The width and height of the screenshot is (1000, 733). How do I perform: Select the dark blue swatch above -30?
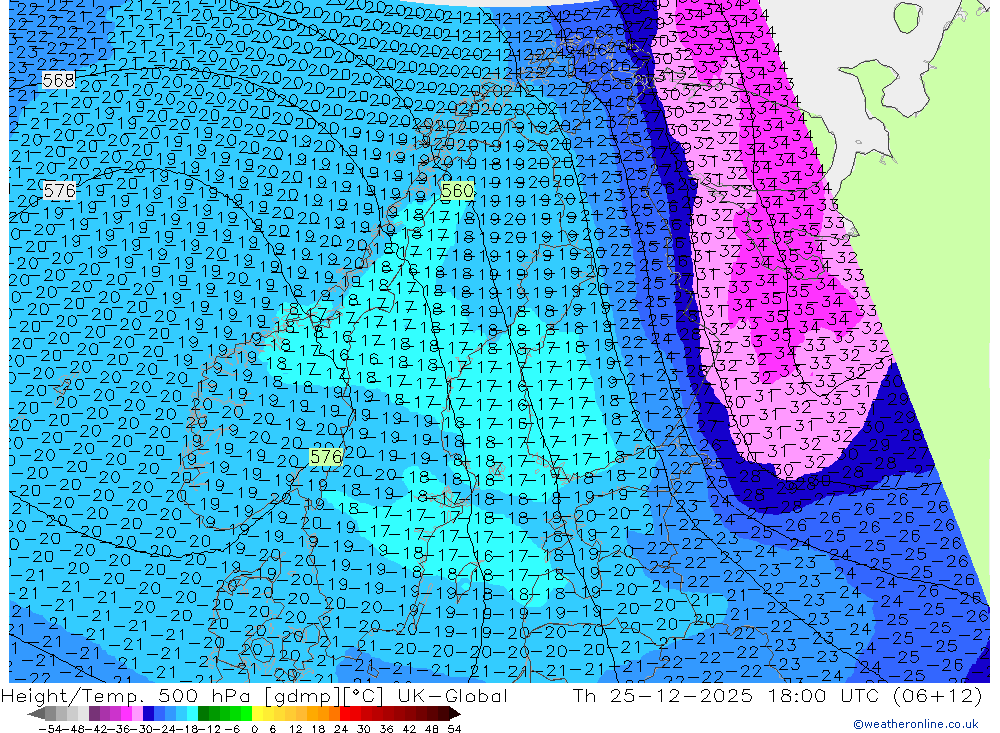click(149, 714)
